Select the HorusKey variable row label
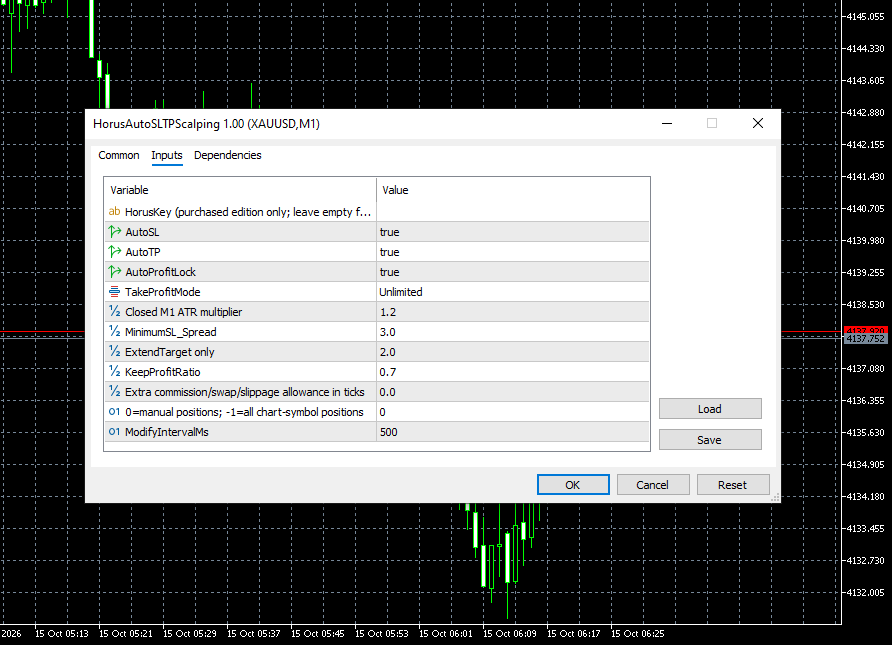Viewport: 892px width, 645px height. (x=248, y=212)
